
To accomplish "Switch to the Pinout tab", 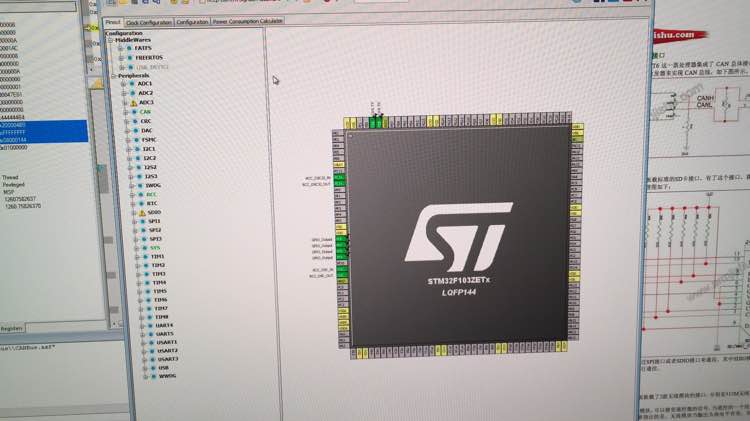I will 113,22.
